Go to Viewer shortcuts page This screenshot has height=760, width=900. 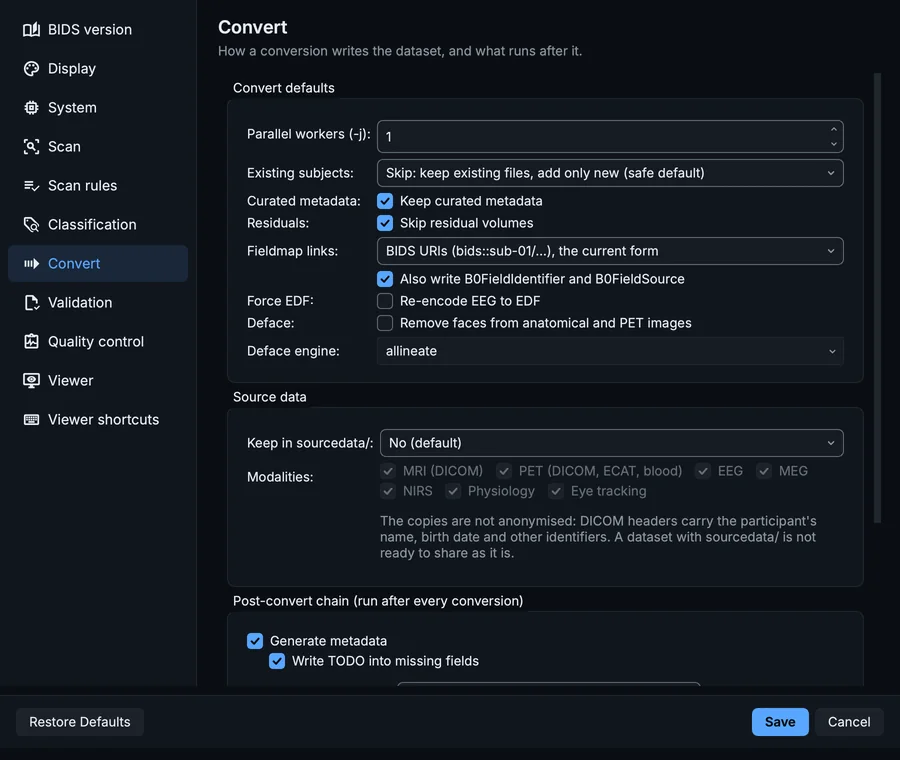point(98,420)
